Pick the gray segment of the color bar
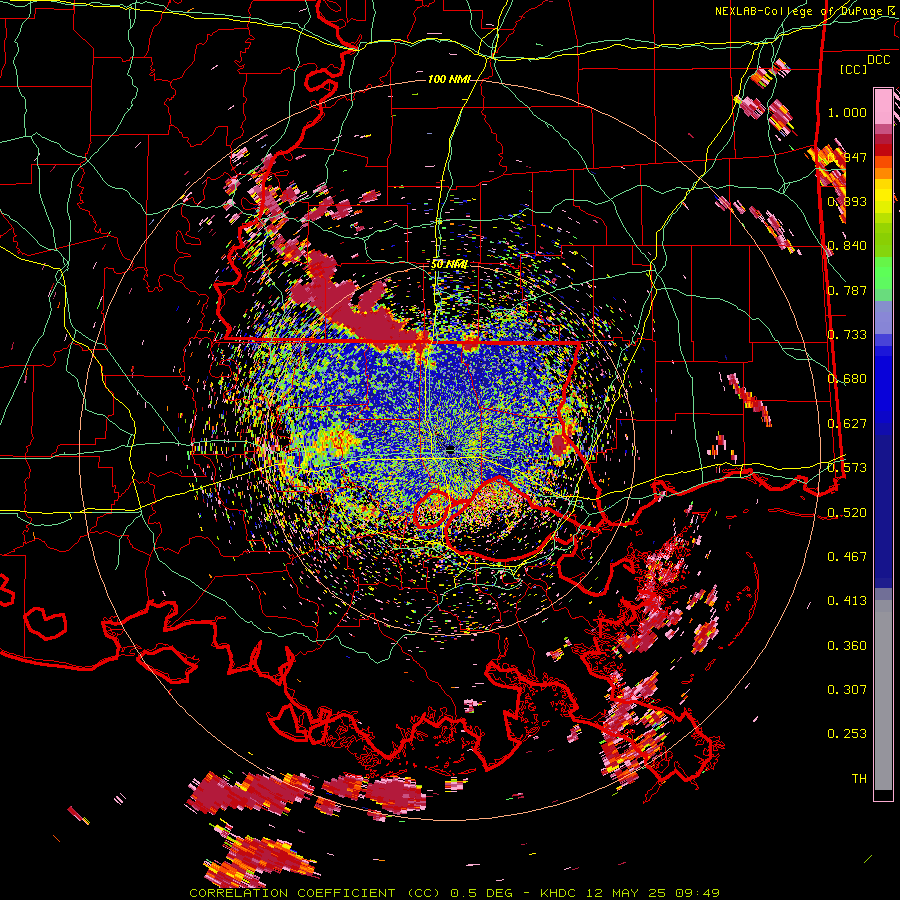This screenshot has width=900, height=900. pos(883,695)
